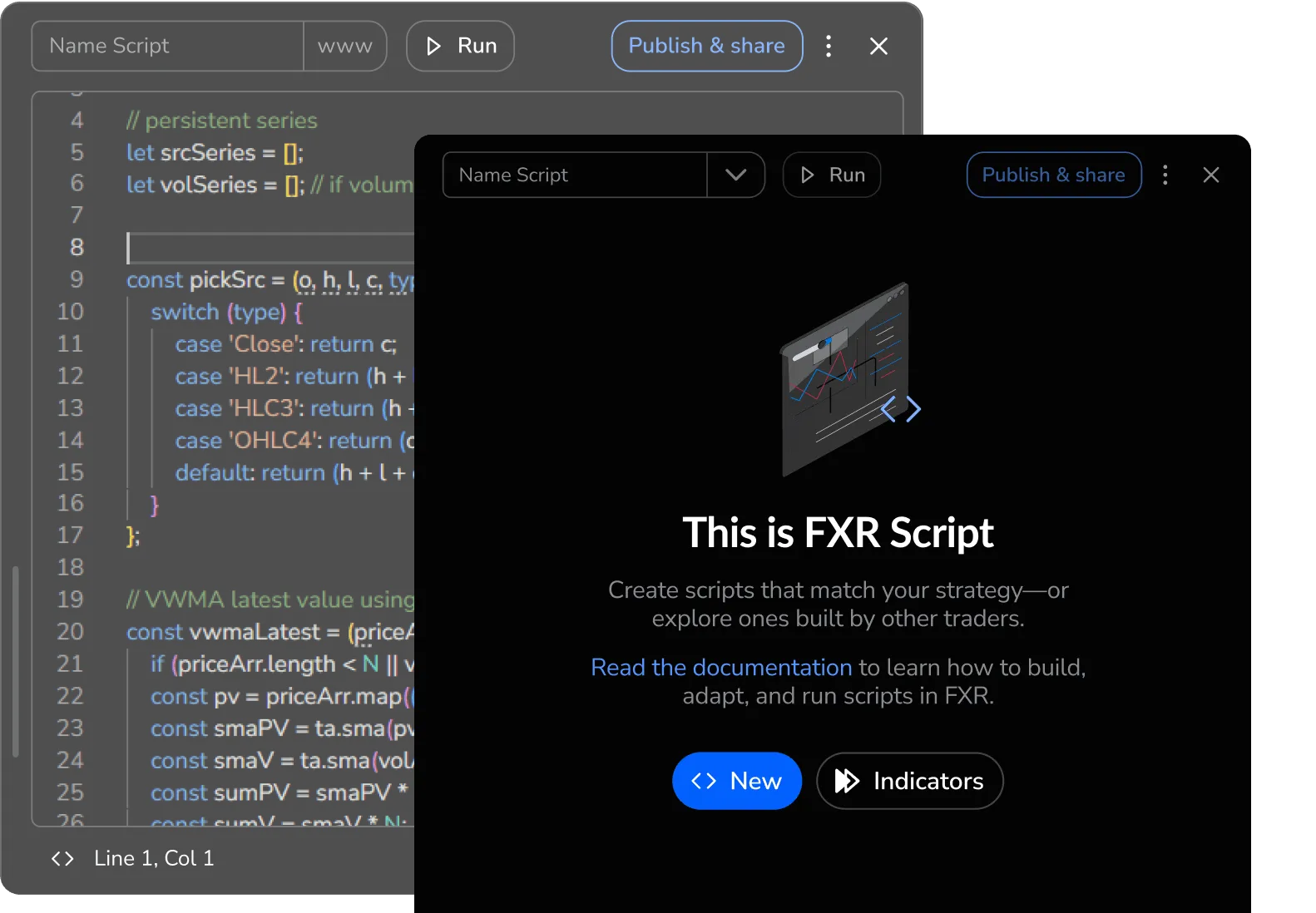Click the "case 'Close': return c;" line
1316x913 pixels.
286,344
